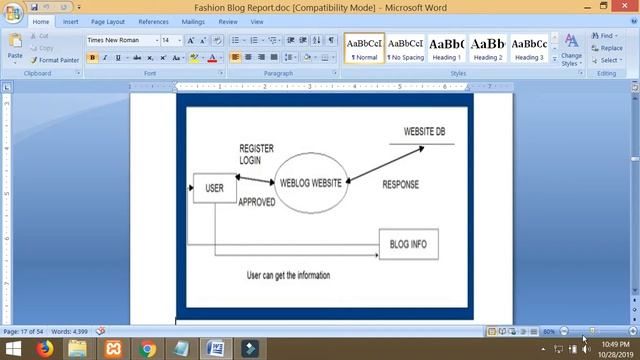This screenshot has width=640, height=360.
Task: Click Replace in Editing group
Action: tap(607, 48)
